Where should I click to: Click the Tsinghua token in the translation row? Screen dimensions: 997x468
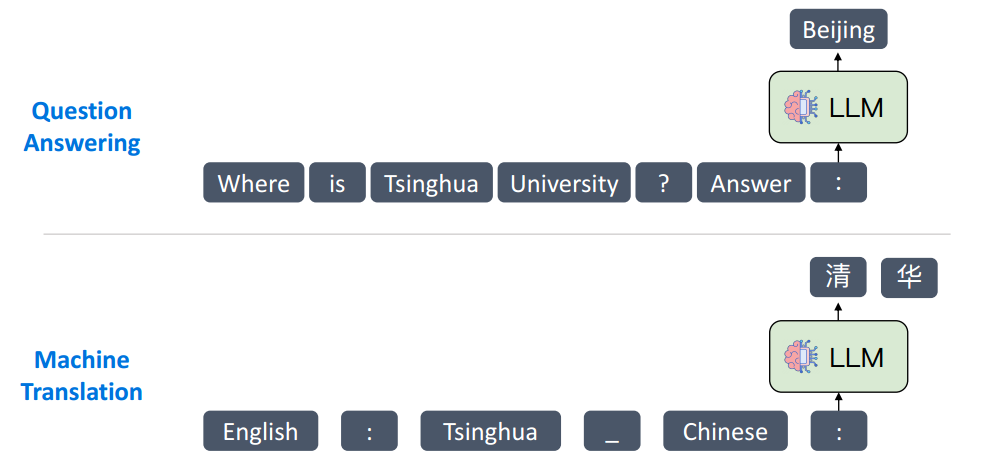(490, 431)
